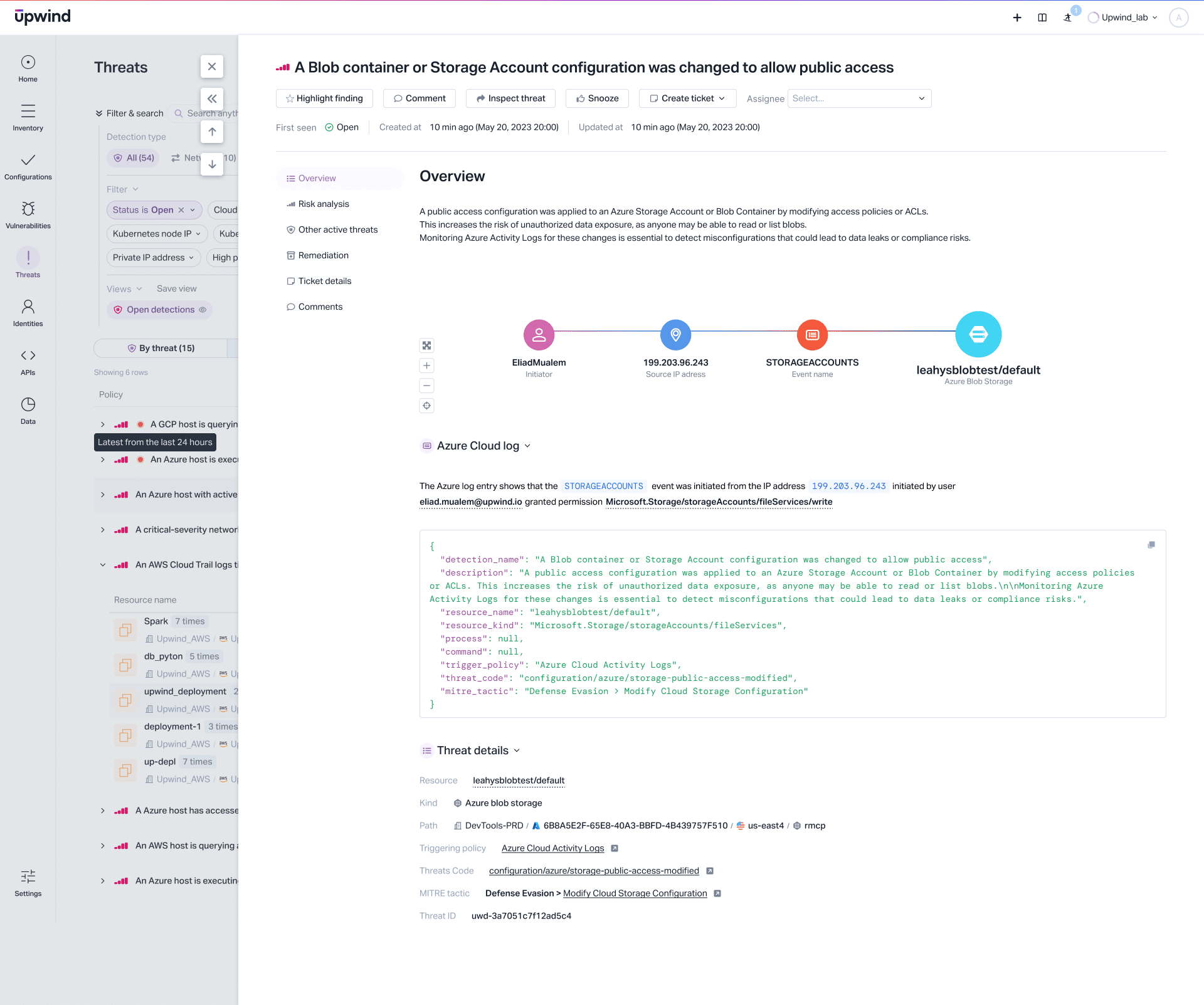
Task: Click the fit-to-screen graph icon
Action: click(426, 345)
